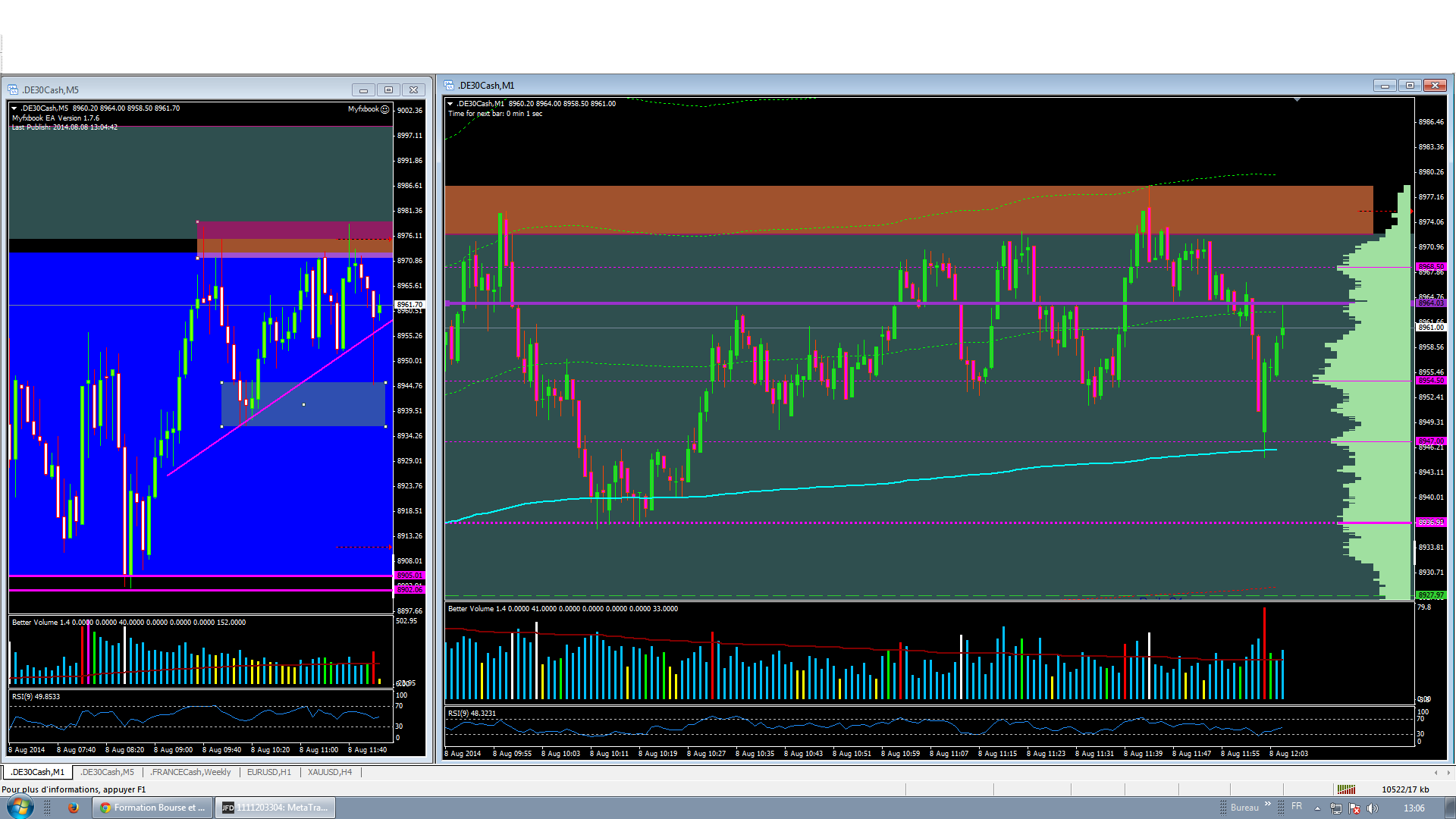Switch to the EURUSD,H1 chart tab
This screenshot has width=1456, height=819.
point(268,772)
